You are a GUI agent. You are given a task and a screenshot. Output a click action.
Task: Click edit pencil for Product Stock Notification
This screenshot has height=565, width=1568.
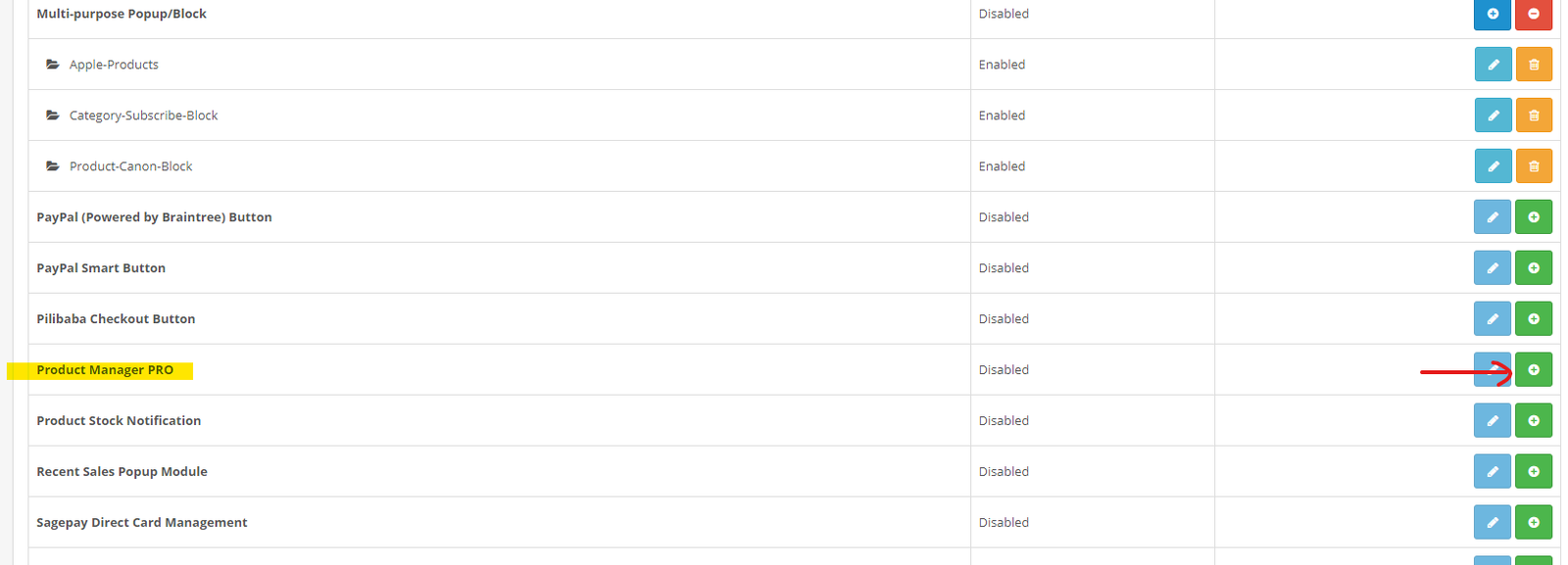1493,421
